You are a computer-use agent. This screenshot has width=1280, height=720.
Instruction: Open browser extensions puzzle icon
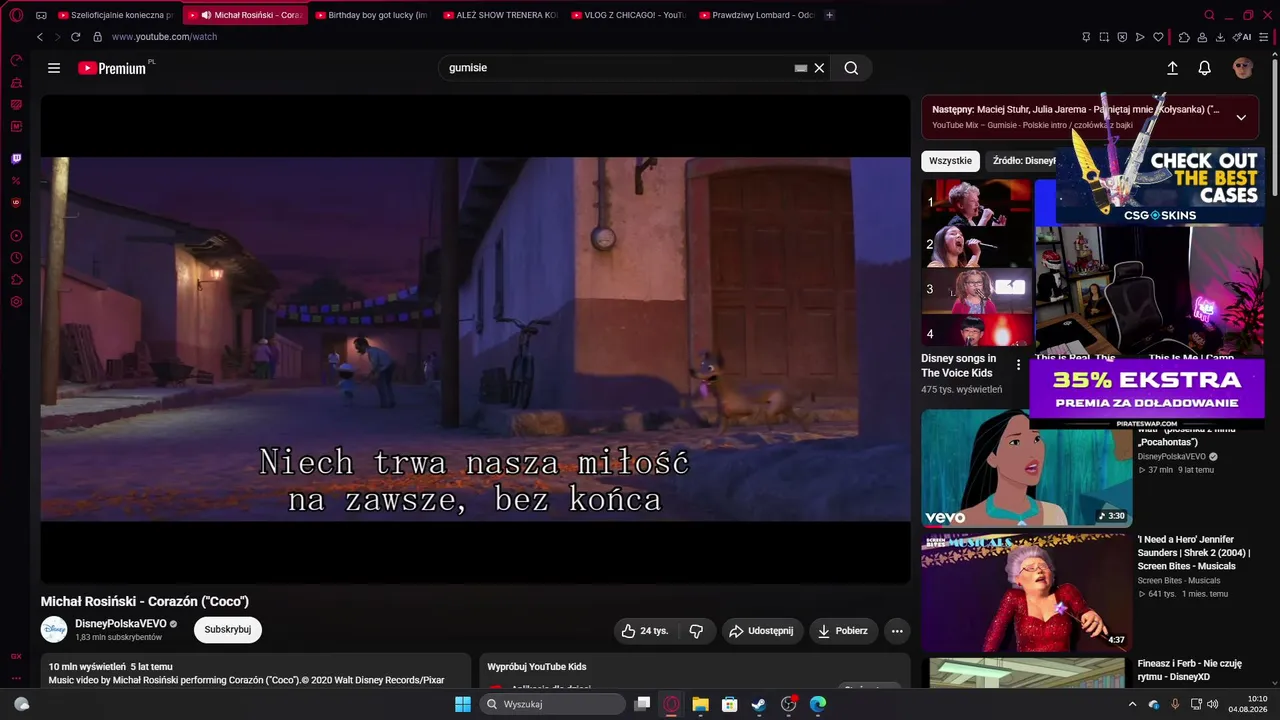coord(1184,37)
